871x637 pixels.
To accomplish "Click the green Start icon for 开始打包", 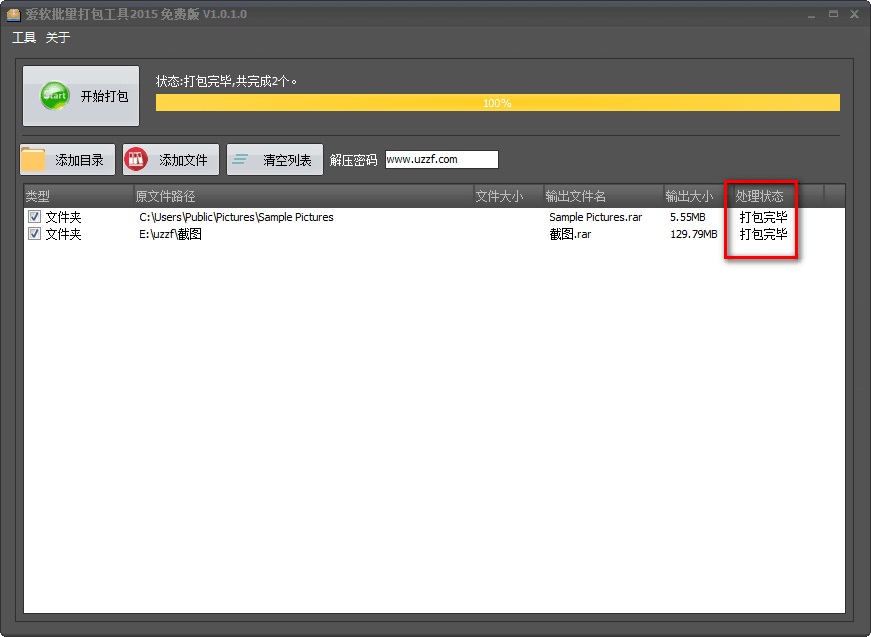I will click(x=54, y=96).
